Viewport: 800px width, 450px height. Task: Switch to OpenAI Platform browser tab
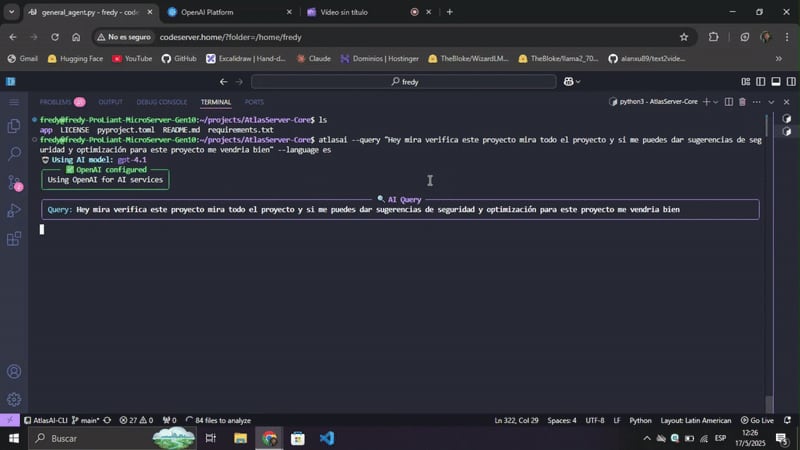point(230,12)
